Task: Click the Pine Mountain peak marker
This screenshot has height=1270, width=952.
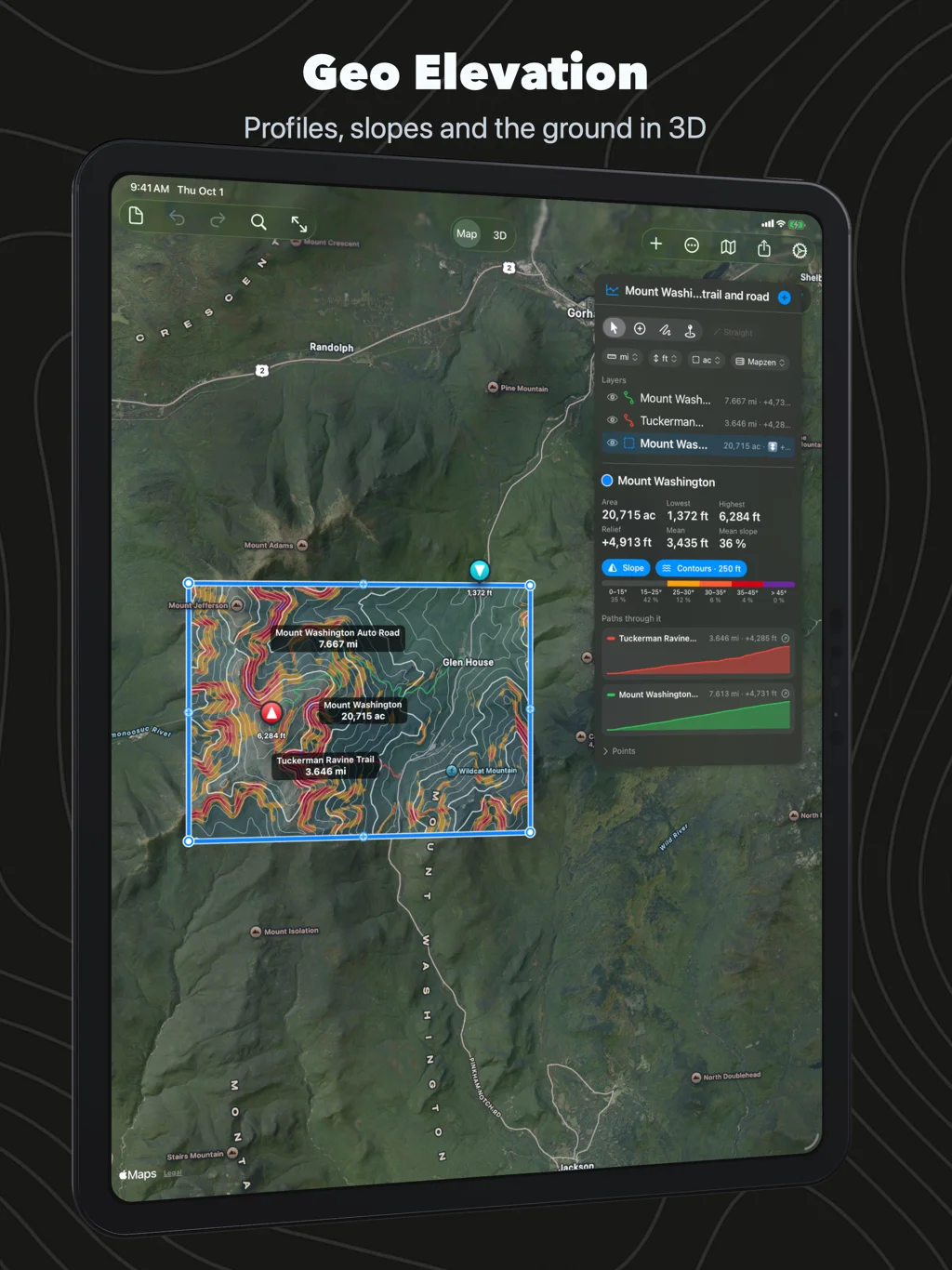Action: (x=493, y=388)
